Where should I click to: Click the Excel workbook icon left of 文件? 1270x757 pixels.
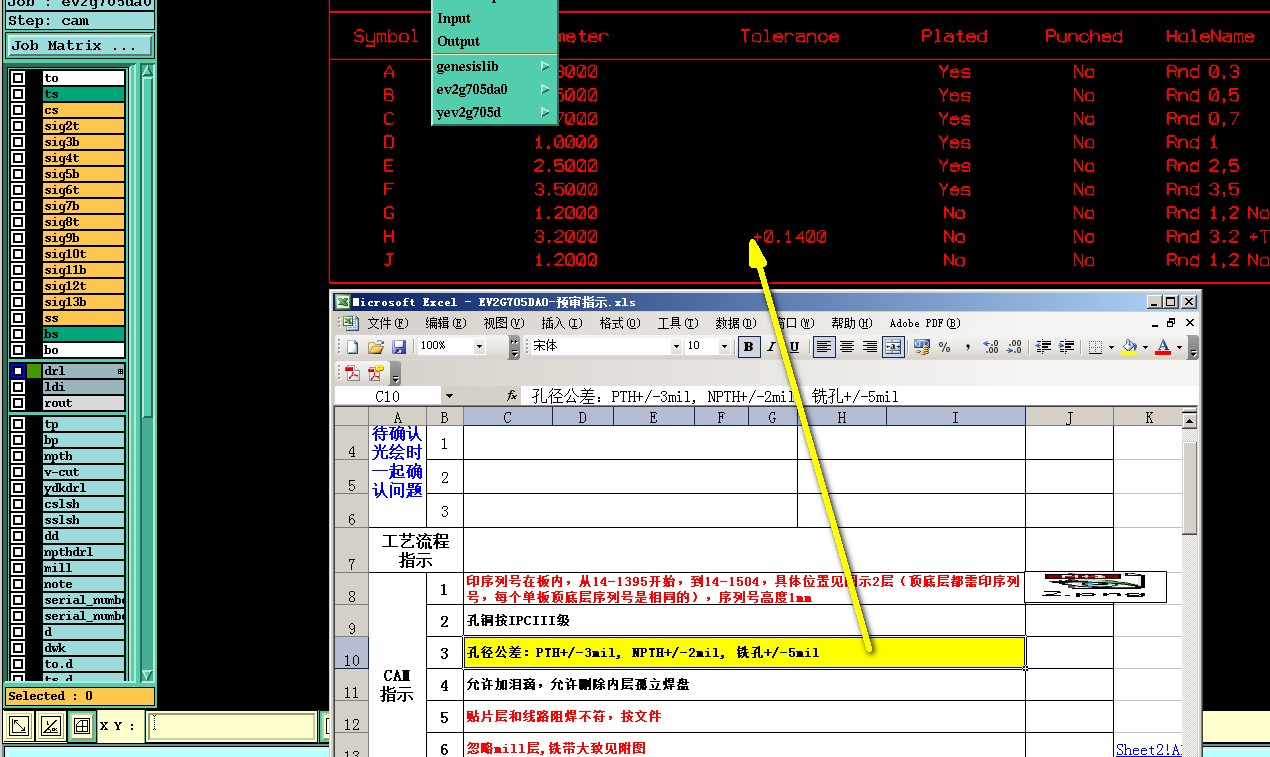click(x=350, y=323)
